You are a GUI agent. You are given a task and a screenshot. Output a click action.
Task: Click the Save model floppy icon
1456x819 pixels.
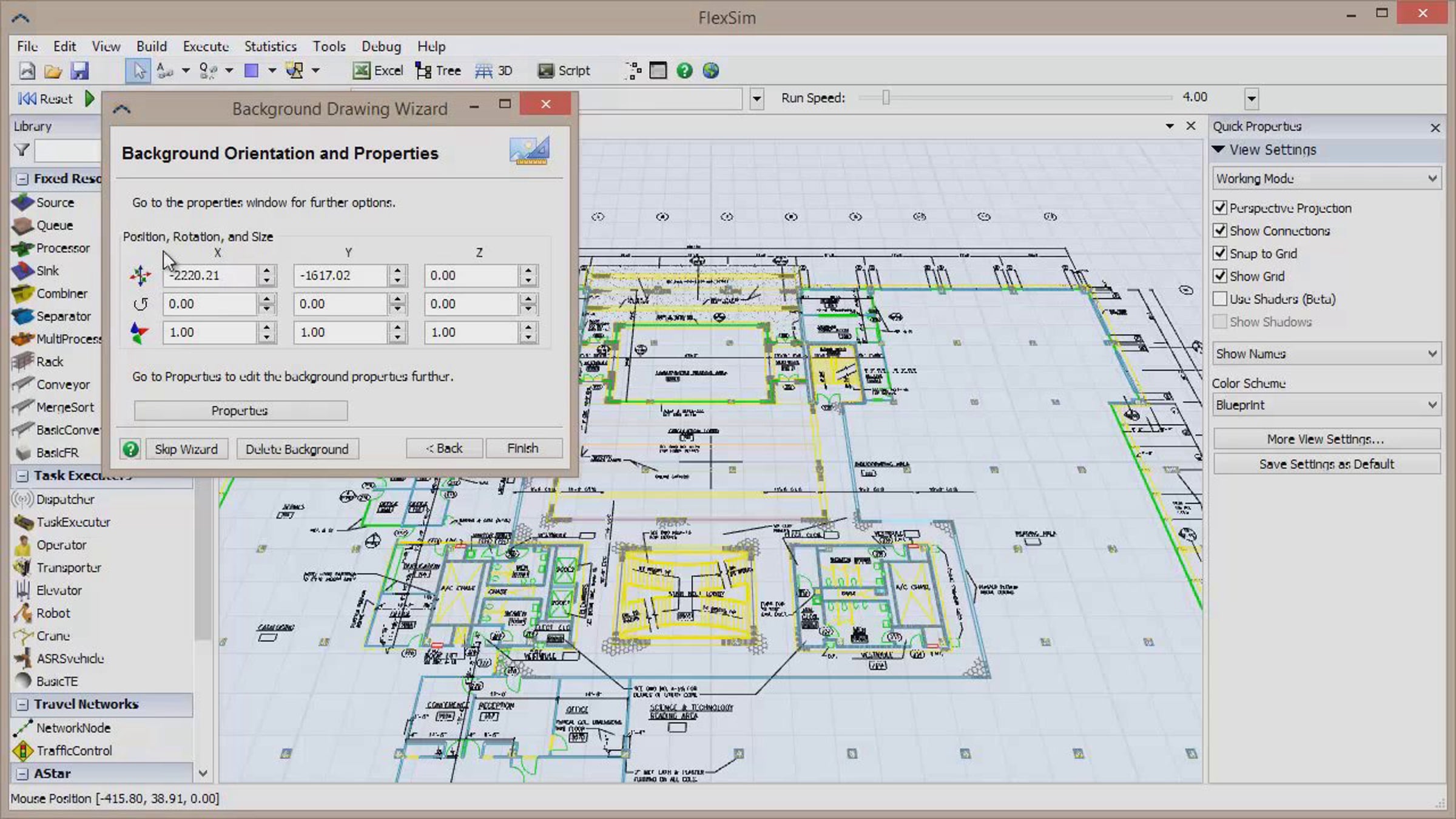click(79, 71)
